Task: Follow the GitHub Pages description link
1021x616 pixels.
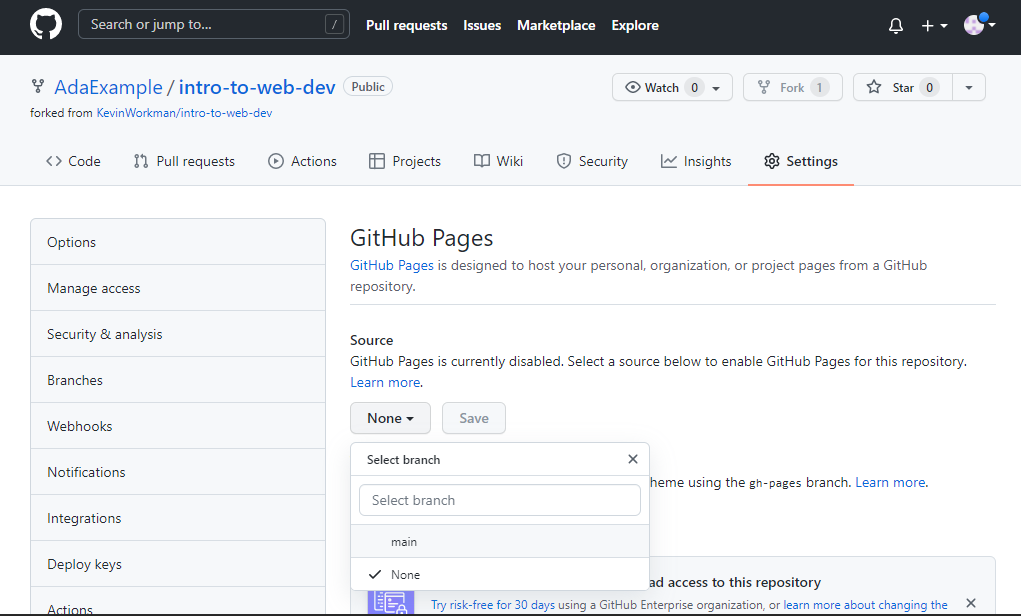Action: click(392, 265)
